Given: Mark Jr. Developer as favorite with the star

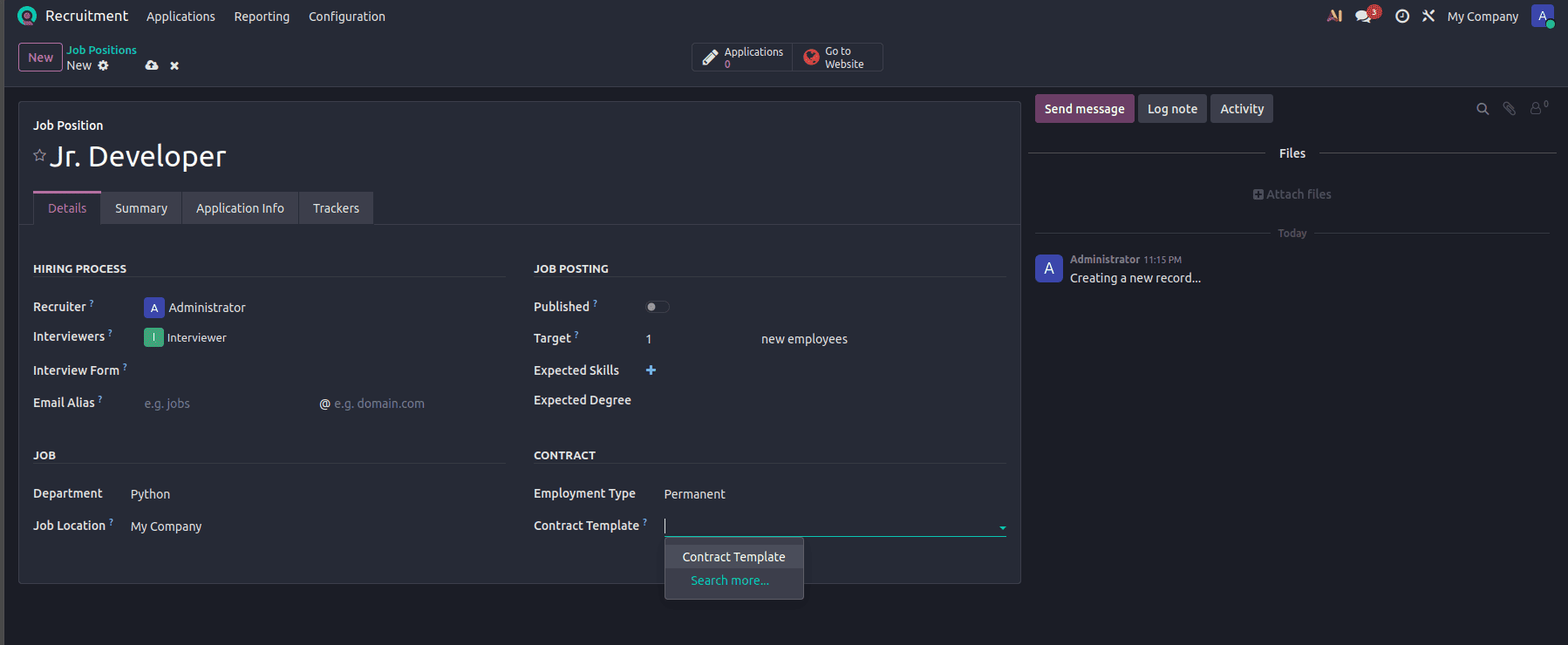Looking at the screenshot, I should point(39,155).
